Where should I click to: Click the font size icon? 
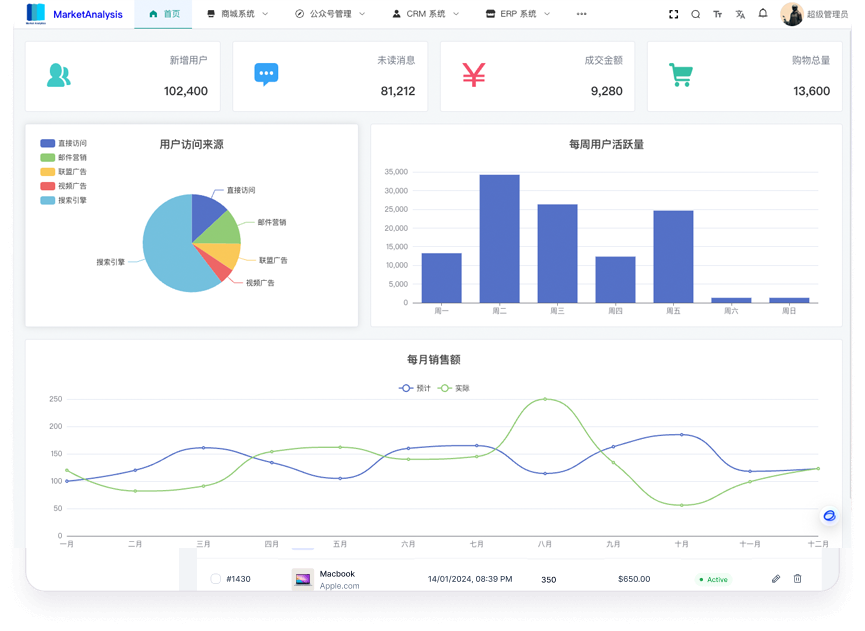[717, 14]
